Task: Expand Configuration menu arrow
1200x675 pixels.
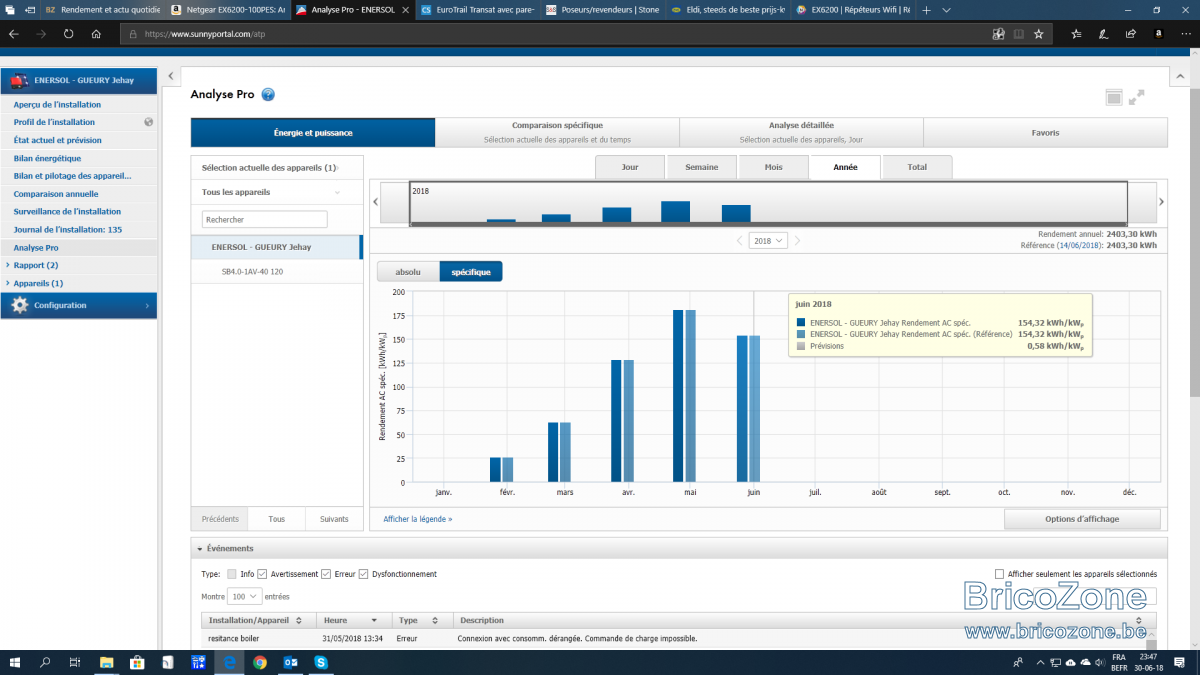Action: coord(147,305)
